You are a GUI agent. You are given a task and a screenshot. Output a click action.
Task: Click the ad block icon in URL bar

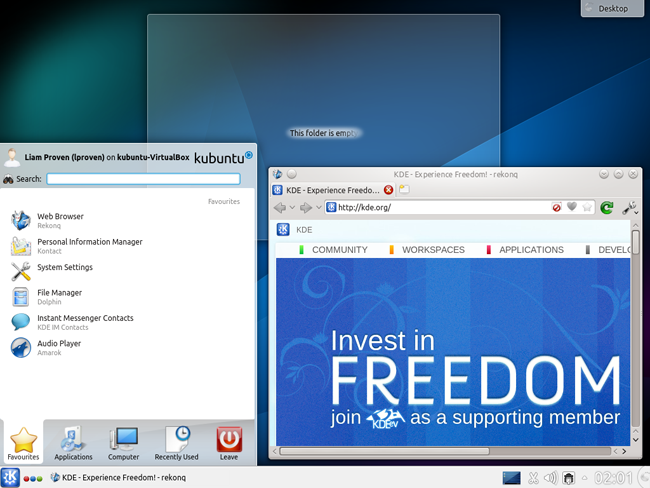557,207
